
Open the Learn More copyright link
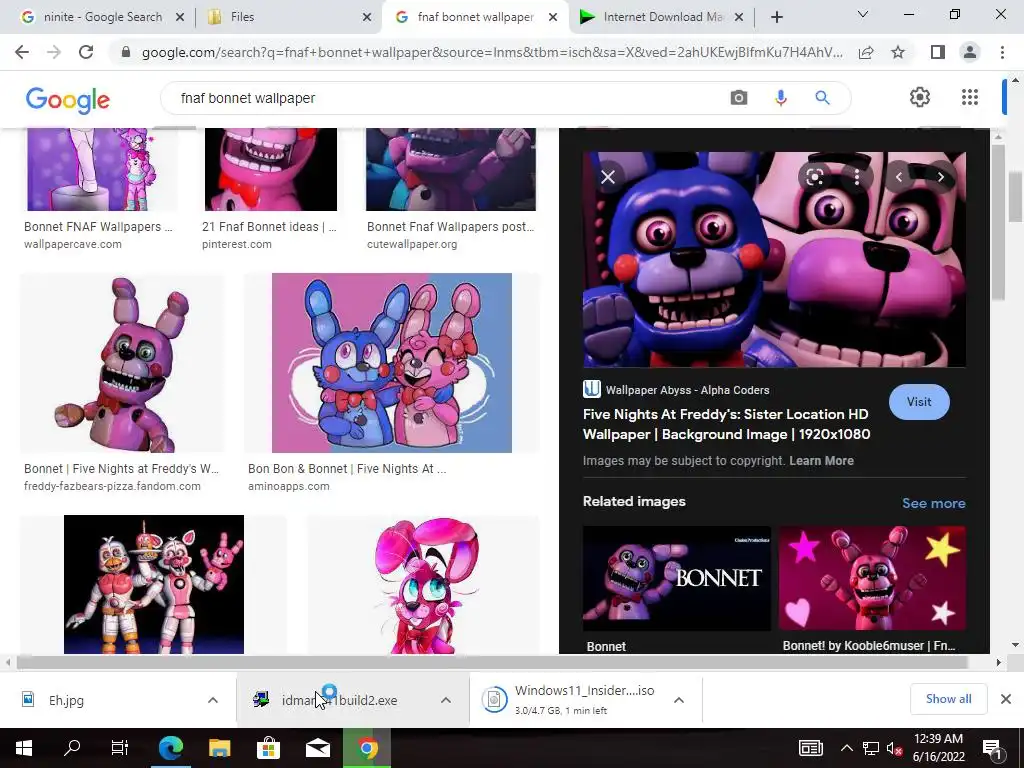pyautogui.click(x=821, y=460)
